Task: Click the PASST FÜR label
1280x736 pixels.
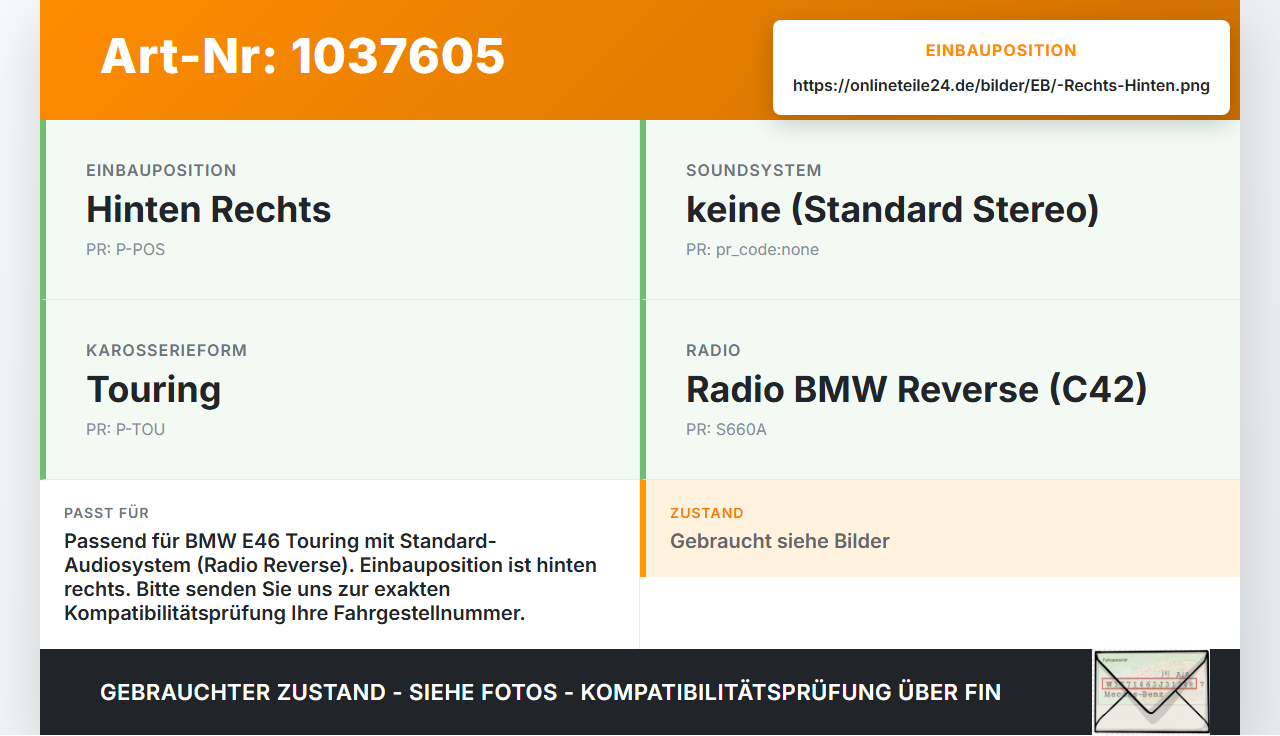Action: click(x=107, y=513)
